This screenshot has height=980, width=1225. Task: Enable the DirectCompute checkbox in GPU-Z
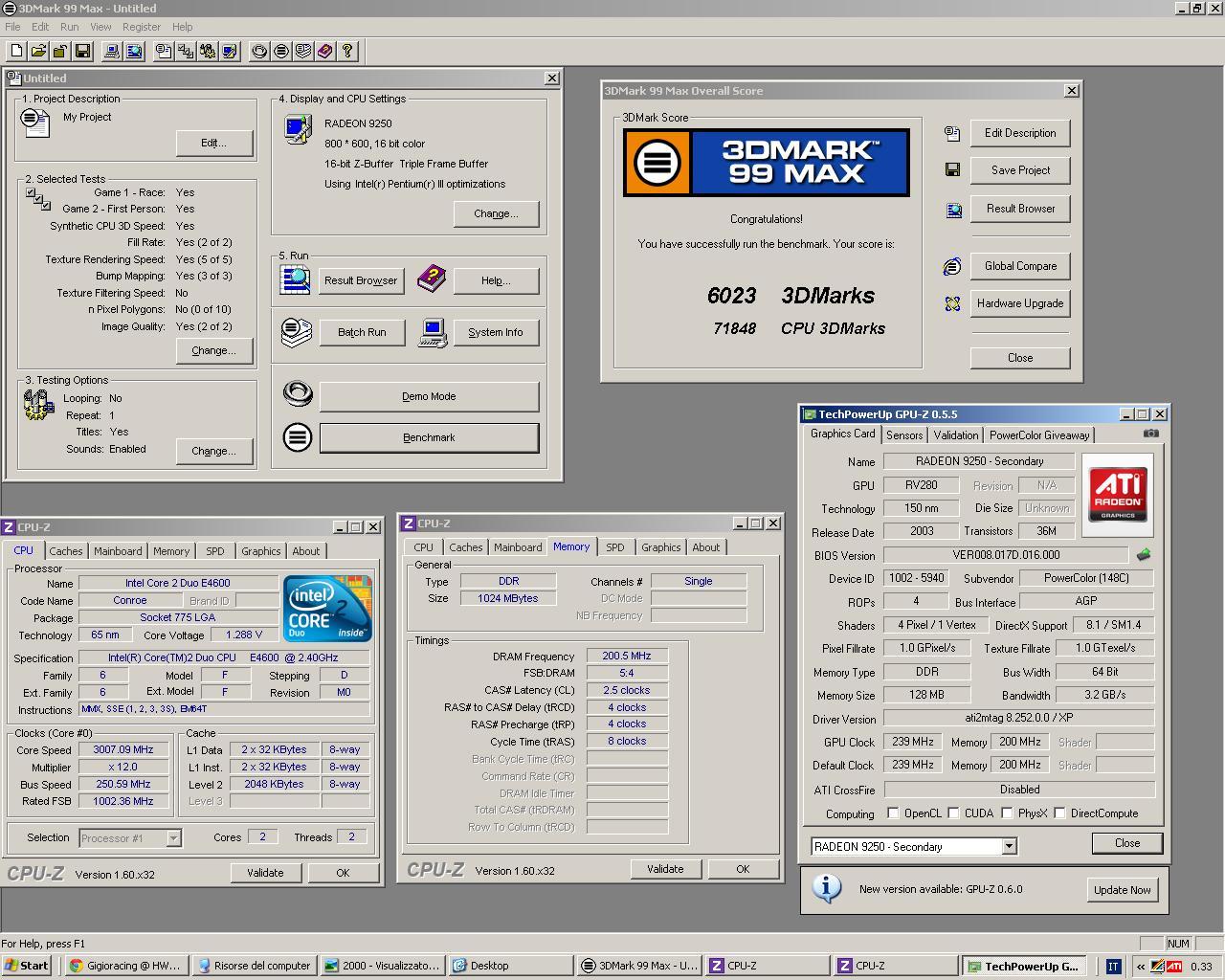coord(1059,813)
